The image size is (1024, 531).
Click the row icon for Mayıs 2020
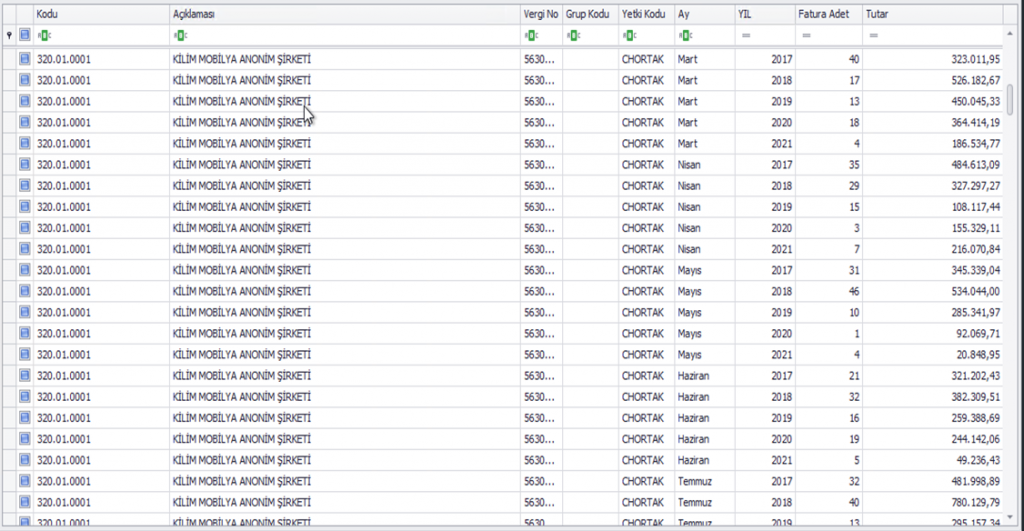click(x=25, y=333)
